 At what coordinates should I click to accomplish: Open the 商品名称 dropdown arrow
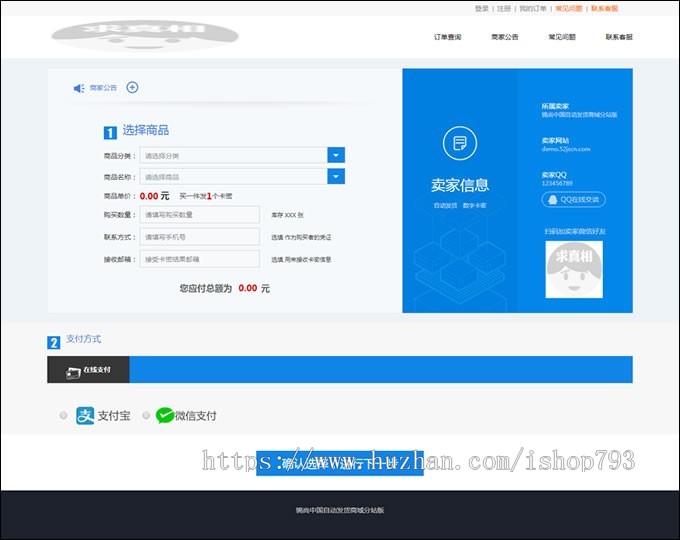click(336, 177)
